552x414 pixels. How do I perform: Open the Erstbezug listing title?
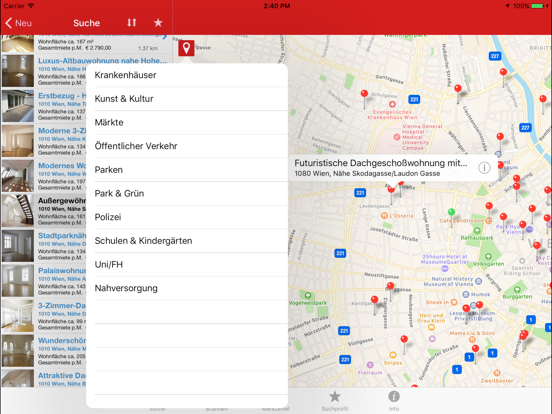(62, 96)
